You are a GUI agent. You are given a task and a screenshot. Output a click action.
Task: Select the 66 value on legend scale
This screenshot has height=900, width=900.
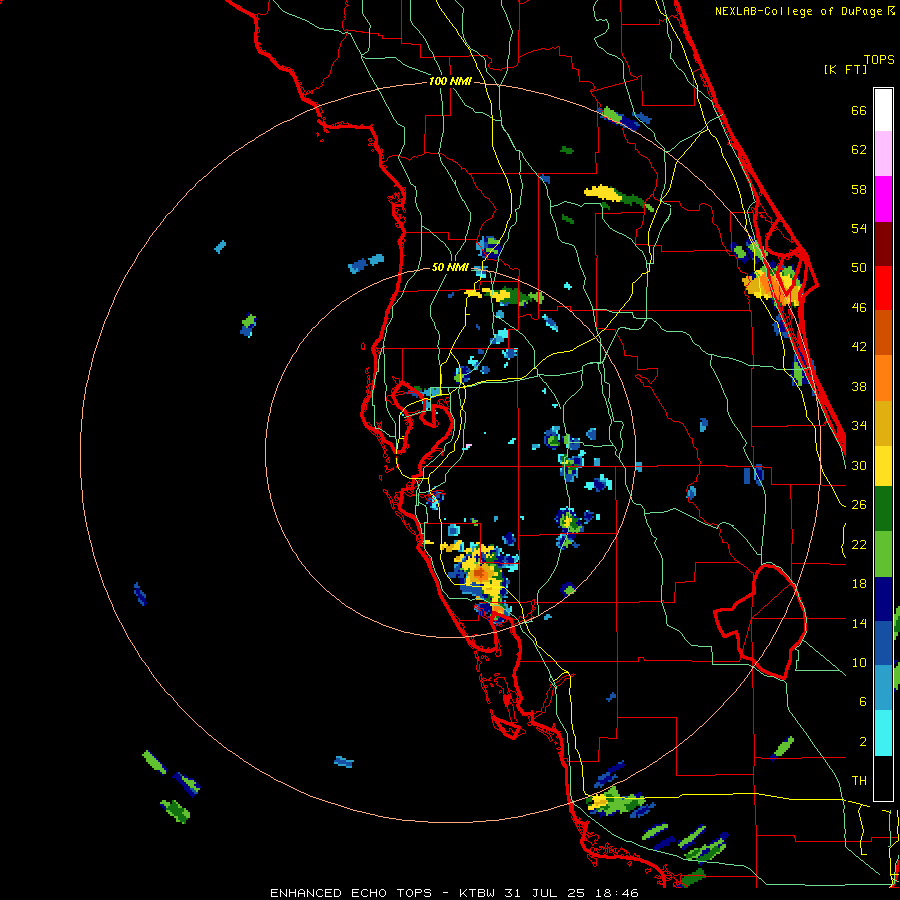859,110
